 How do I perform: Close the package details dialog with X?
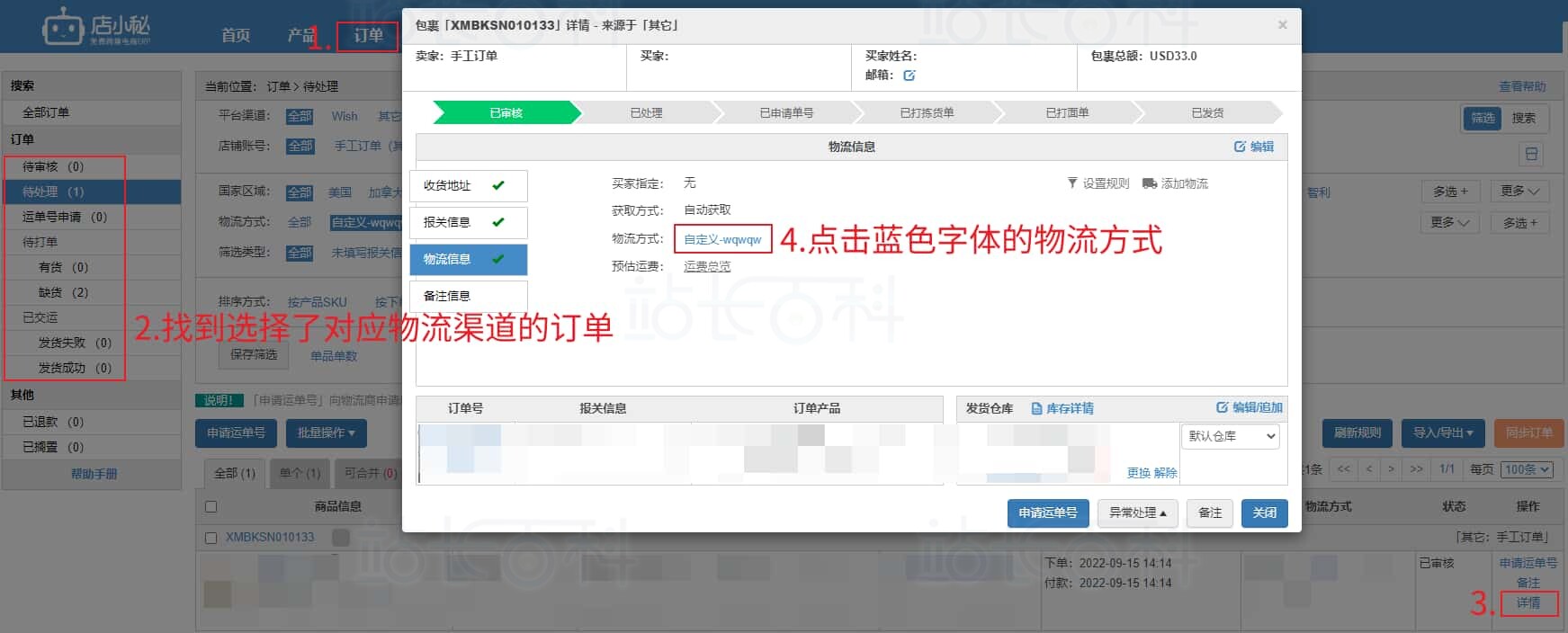pyautogui.click(x=1283, y=25)
